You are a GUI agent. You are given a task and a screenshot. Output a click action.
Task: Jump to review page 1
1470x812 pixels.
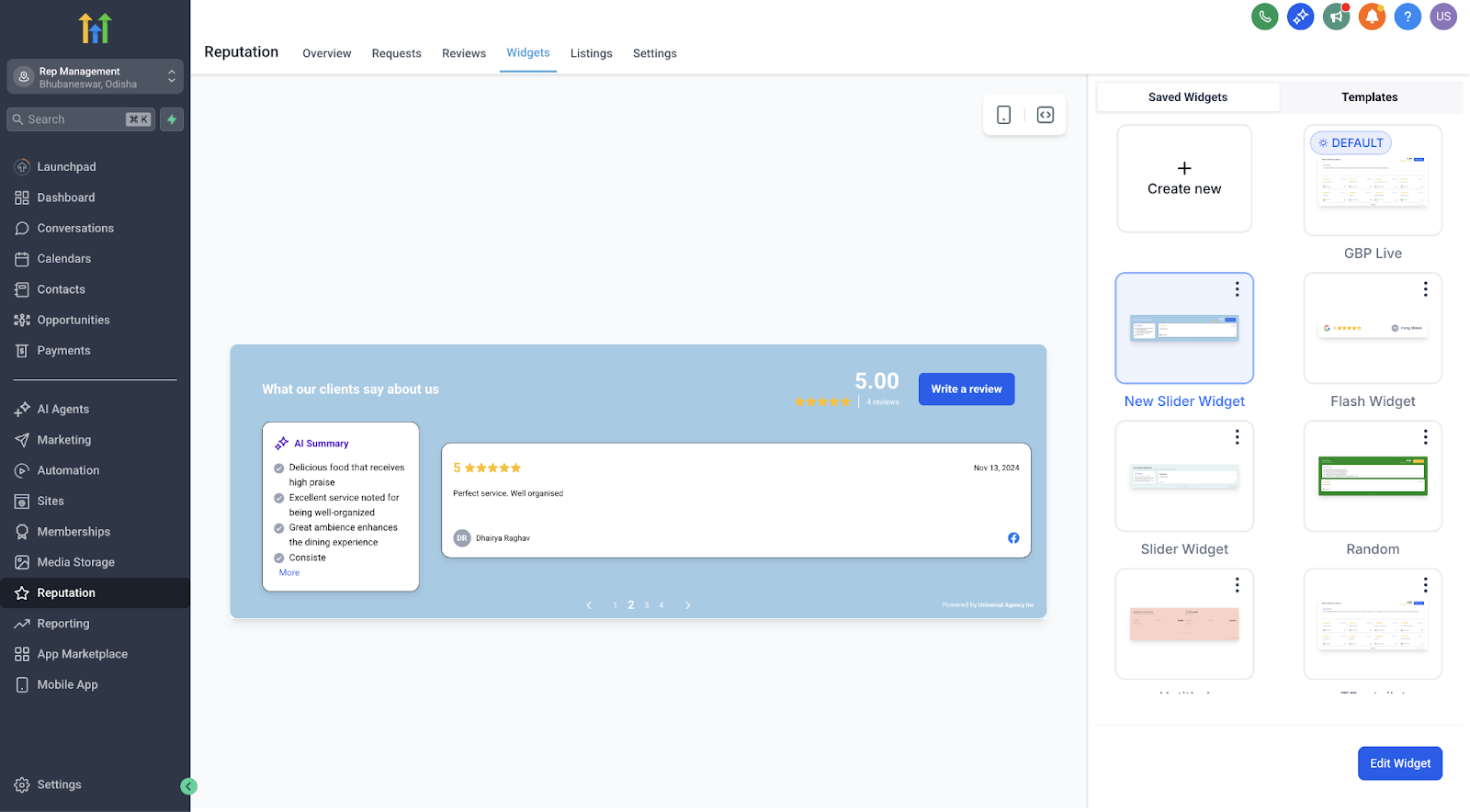(615, 605)
